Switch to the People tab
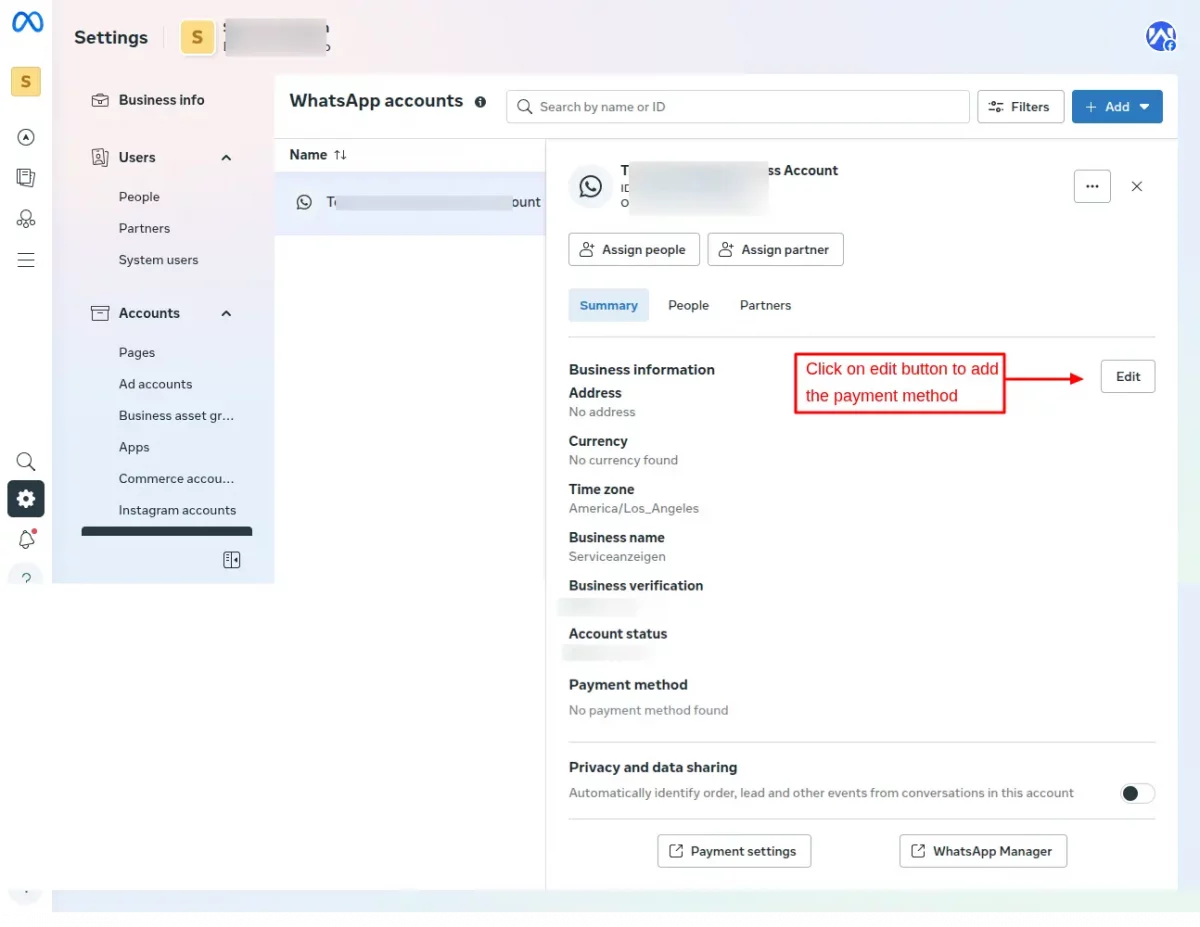This screenshot has height=927, width=1200. point(688,305)
